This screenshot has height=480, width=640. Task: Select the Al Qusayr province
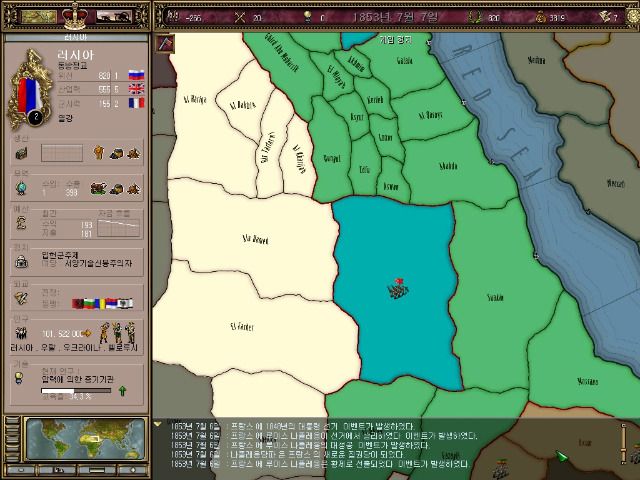click(x=431, y=115)
